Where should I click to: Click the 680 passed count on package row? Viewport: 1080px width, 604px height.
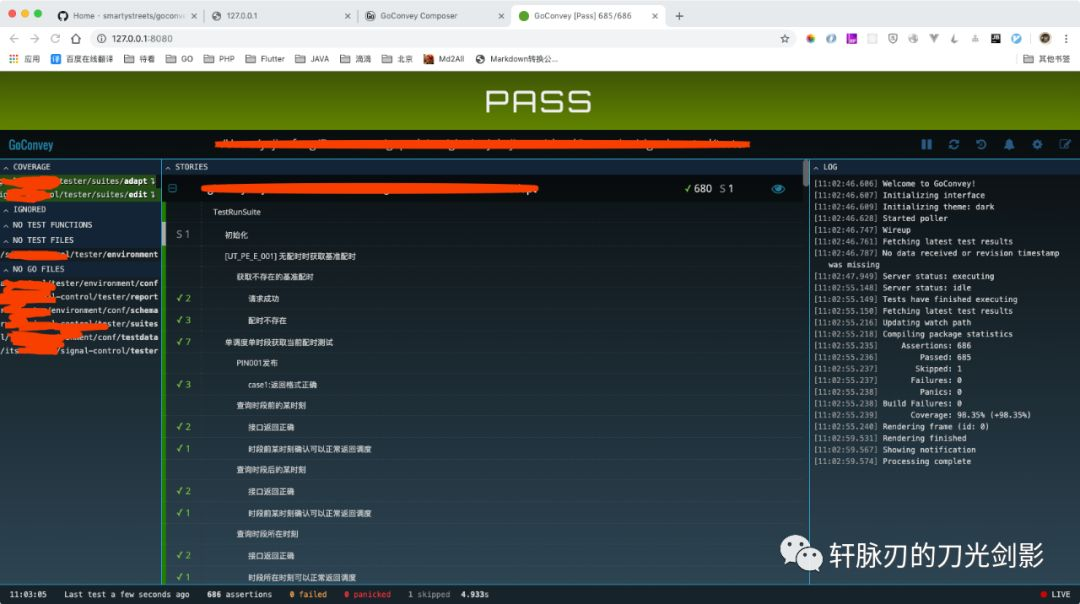698,189
